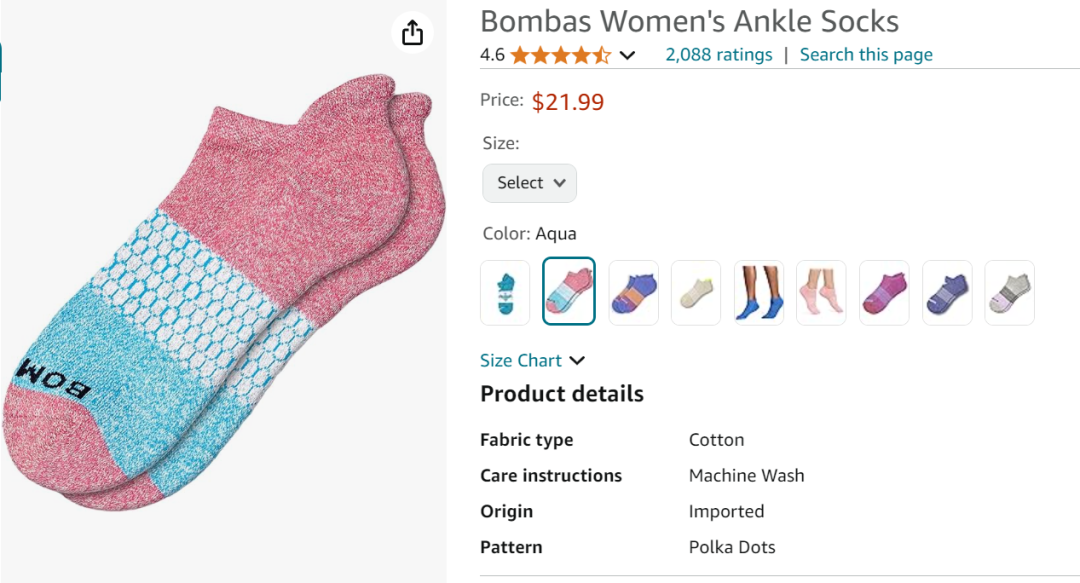Open the star rating breakdown chevron
1080x583 pixels.
[627, 55]
